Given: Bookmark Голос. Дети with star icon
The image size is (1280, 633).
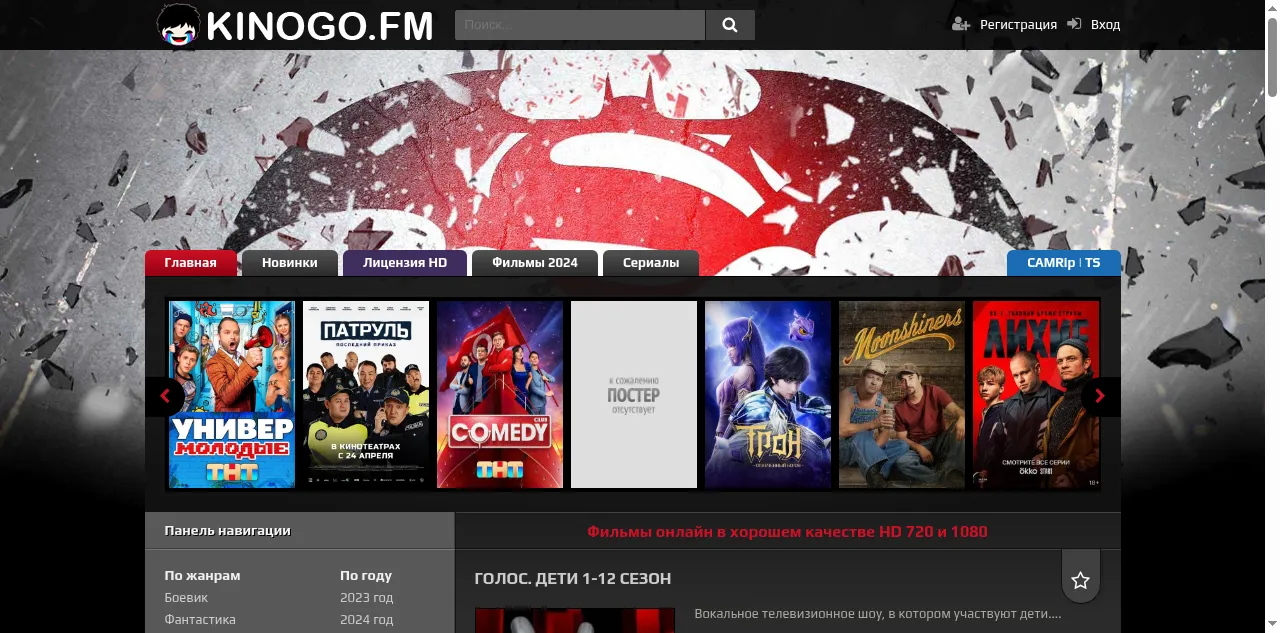Looking at the screenshot, I should pos(1080,580).
